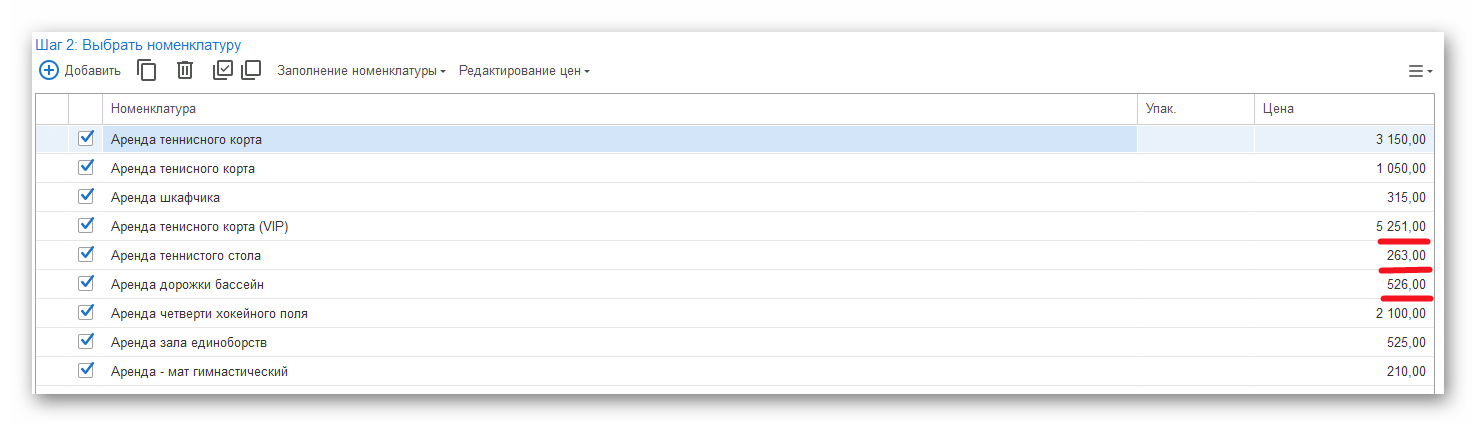This screenshot has height=426, width=1476.
Task: Click the Добавить plus icon
Action: 49,70
